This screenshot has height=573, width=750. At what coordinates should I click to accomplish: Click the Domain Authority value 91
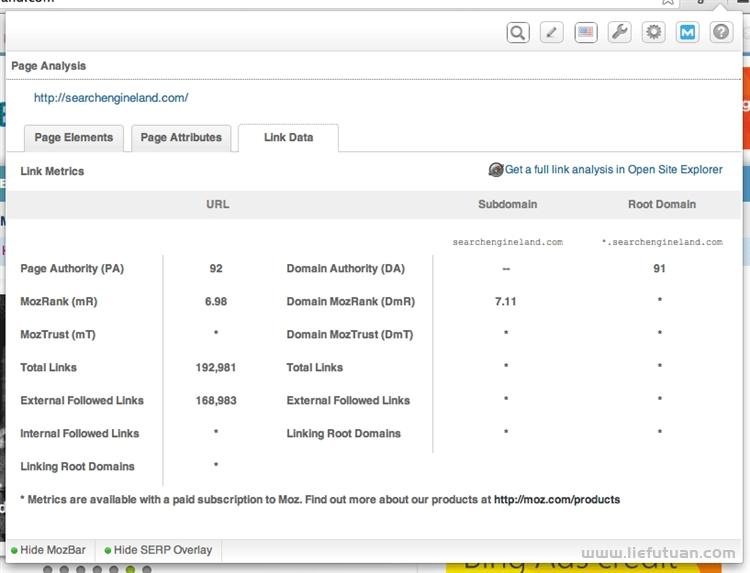[659, 268]
